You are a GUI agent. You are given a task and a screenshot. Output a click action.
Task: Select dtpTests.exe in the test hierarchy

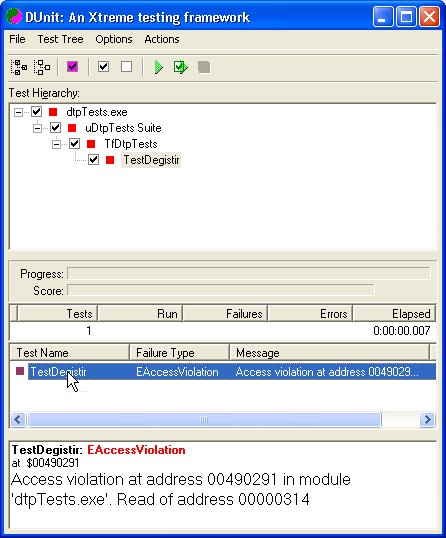(97, 112)
